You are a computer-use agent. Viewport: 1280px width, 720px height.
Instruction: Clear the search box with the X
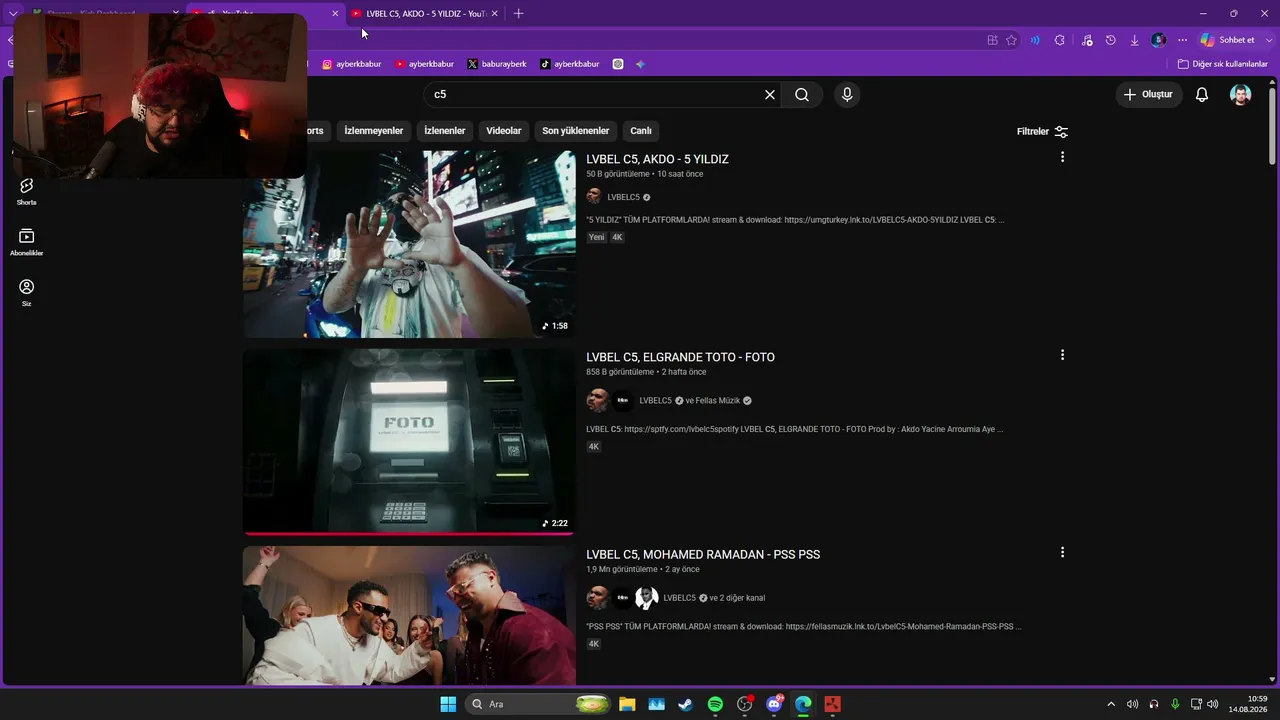[770, 95]
